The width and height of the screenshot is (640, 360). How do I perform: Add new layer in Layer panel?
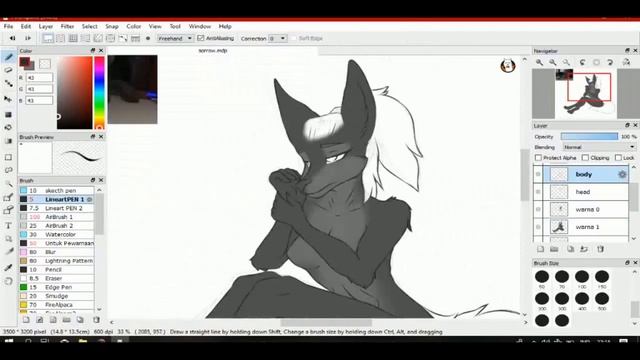(x=540, y=249)
